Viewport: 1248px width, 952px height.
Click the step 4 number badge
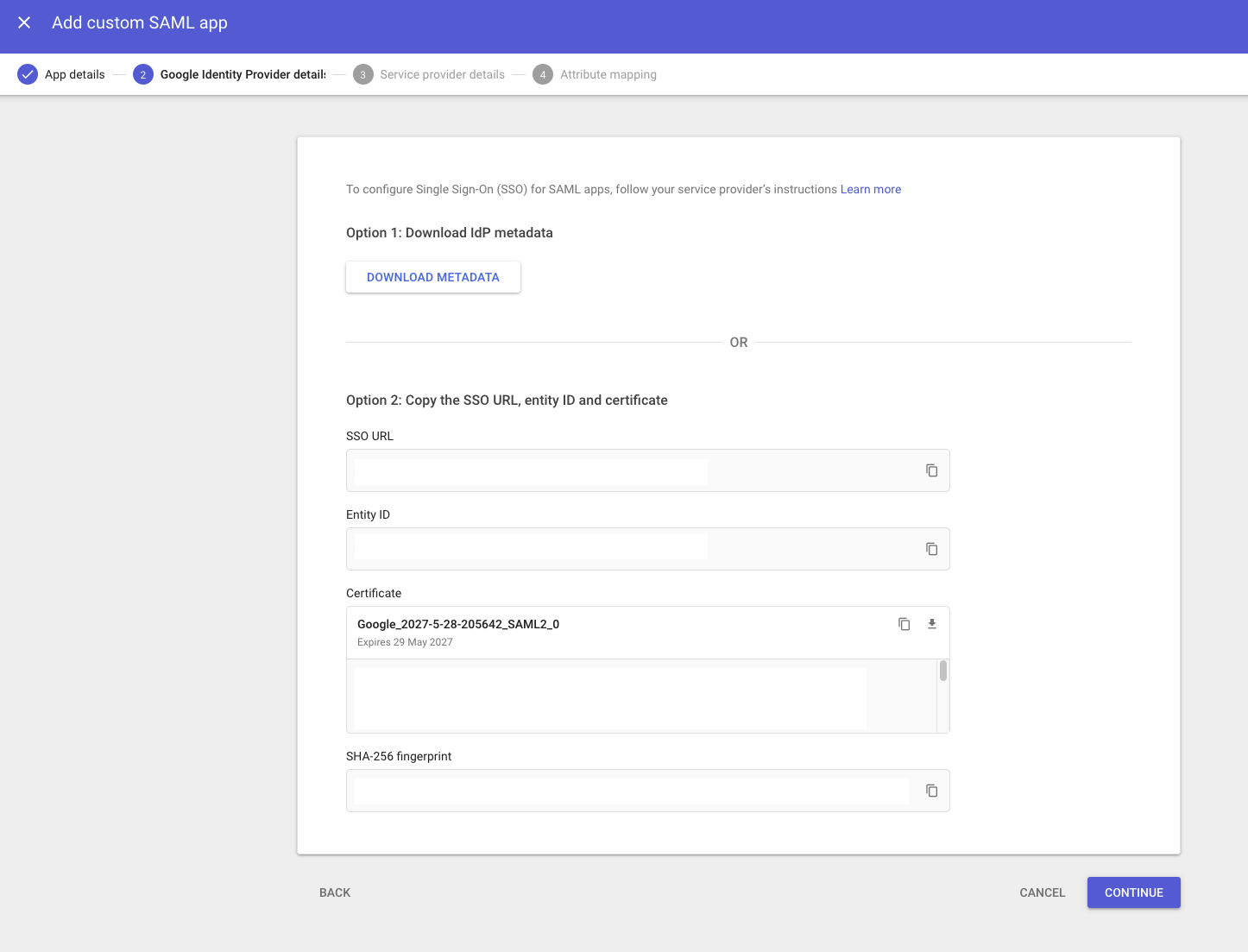[x=543, y=74]
